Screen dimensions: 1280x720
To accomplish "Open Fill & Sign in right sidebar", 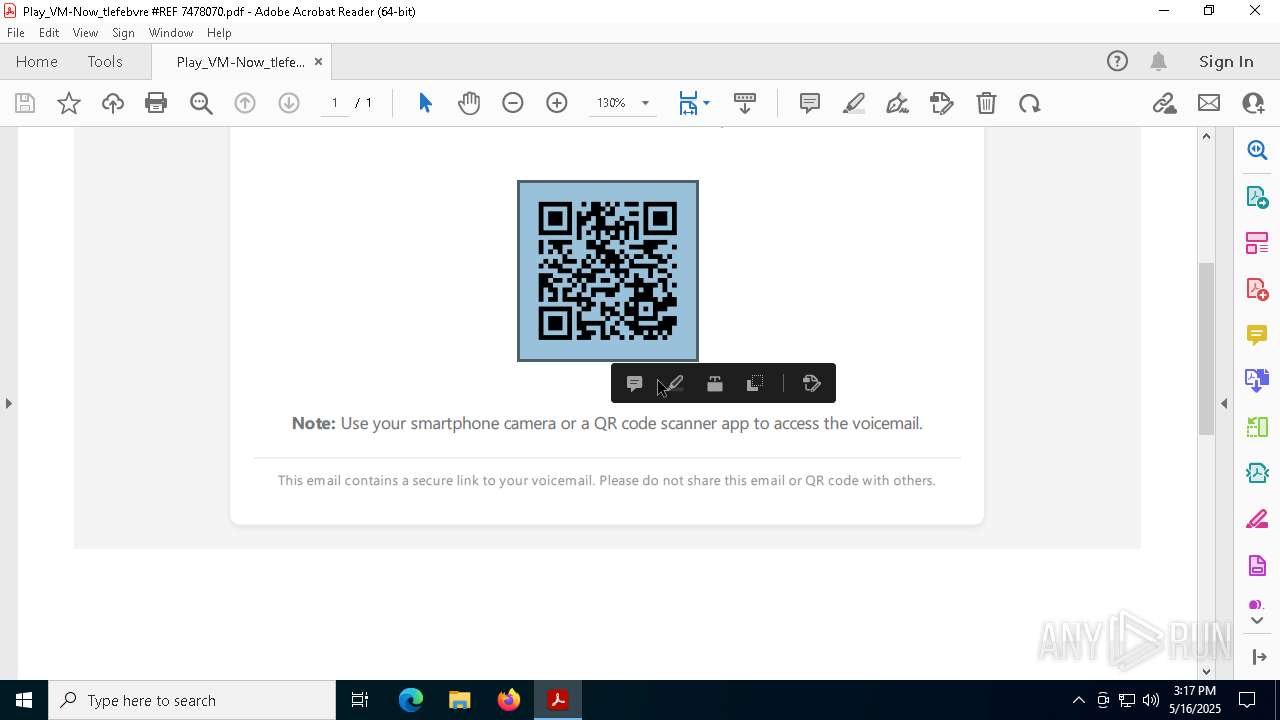I will point(1257,520).
